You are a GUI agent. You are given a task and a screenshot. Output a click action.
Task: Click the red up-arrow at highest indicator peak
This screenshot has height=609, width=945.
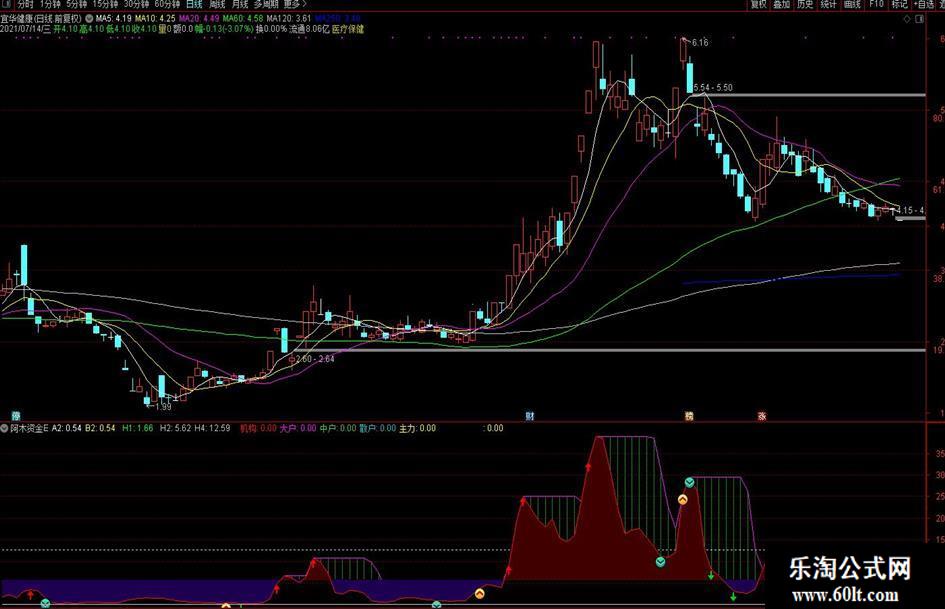[x=589, y=466]
